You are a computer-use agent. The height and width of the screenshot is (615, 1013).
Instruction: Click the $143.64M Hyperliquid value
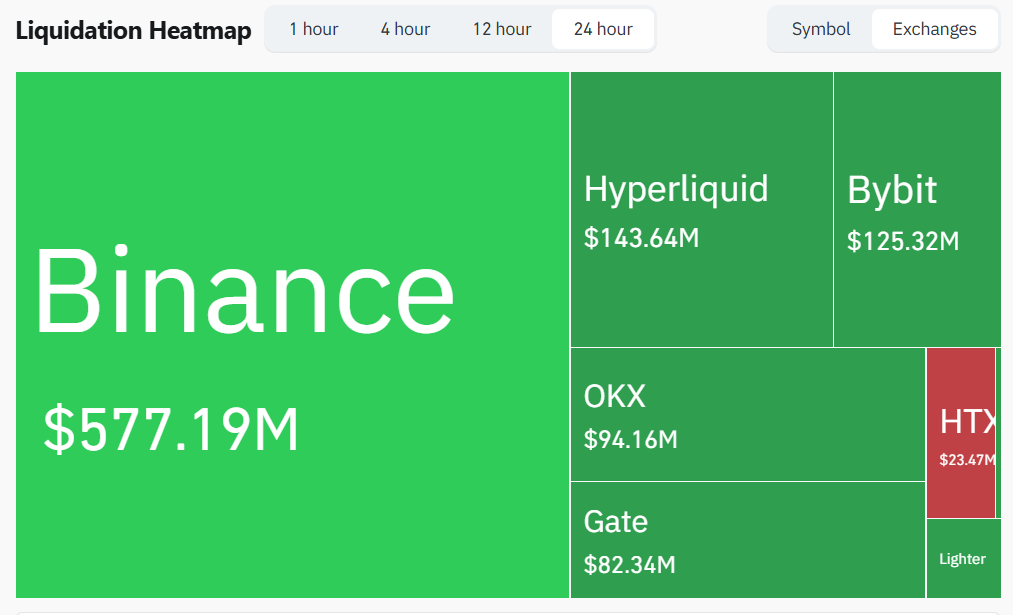pyautogui.click(x=642, y=238)
